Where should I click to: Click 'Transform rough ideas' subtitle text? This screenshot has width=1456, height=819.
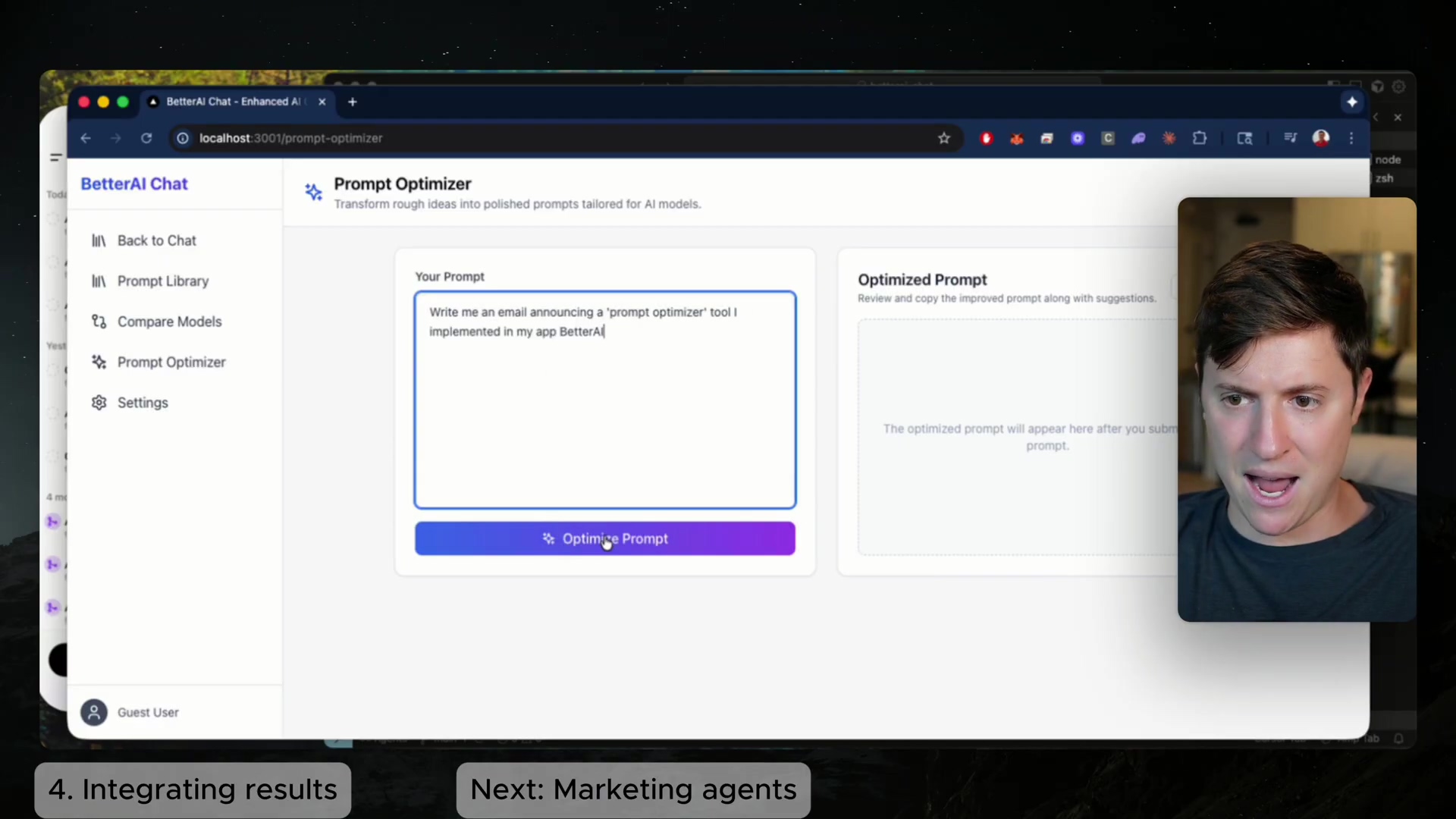[x=517, y=204]
